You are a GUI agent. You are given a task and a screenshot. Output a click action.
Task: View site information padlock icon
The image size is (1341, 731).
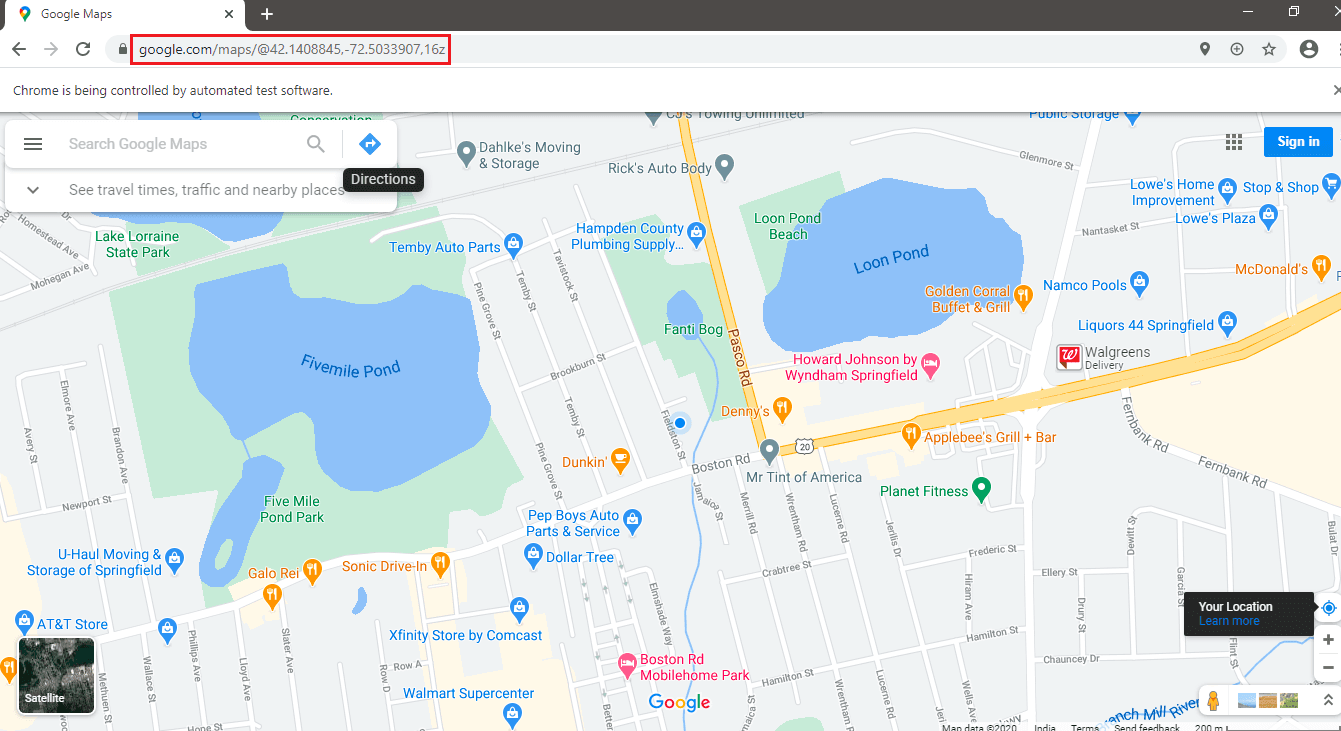click(x=123, y=49)
